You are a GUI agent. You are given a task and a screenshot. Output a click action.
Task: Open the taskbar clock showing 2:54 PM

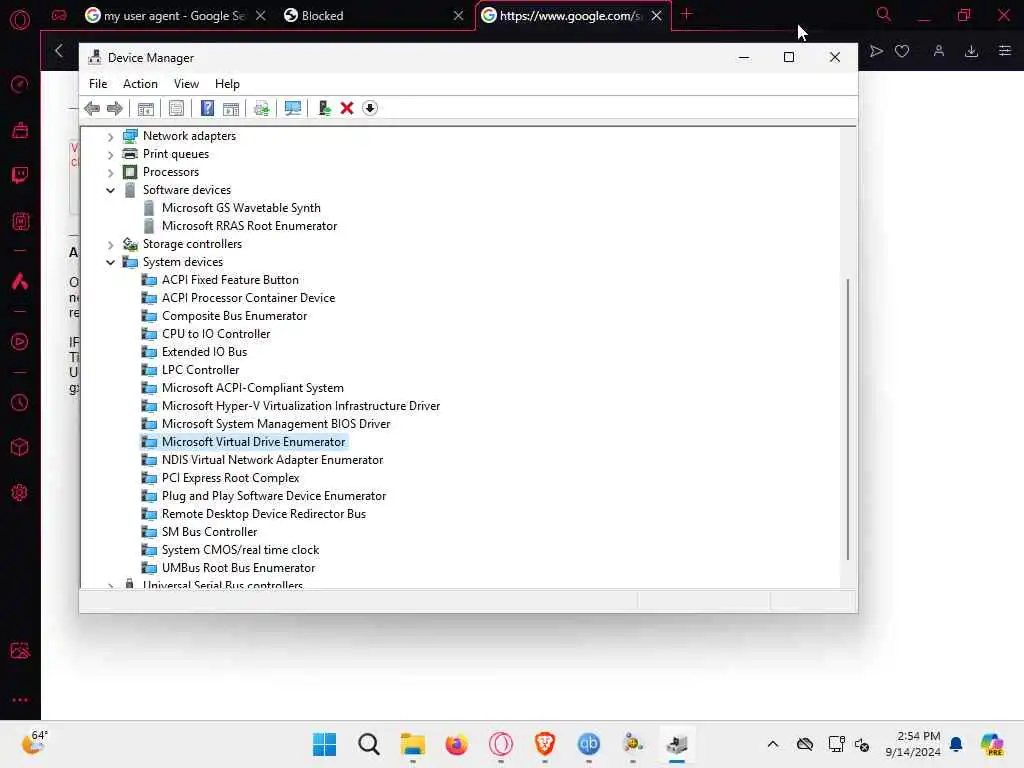coord(913,744)
